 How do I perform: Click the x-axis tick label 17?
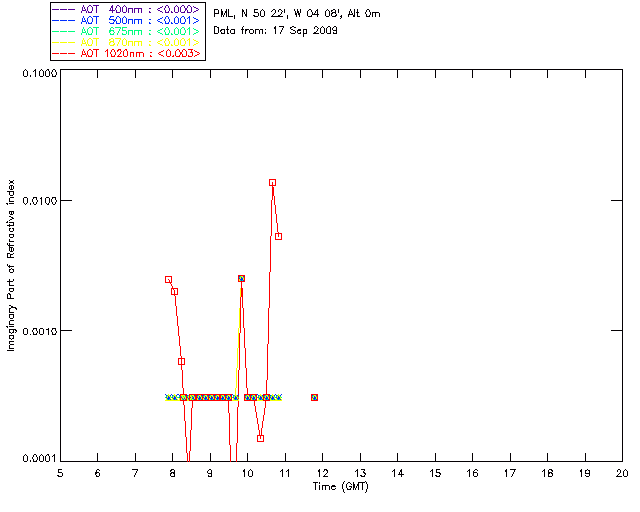510,473
